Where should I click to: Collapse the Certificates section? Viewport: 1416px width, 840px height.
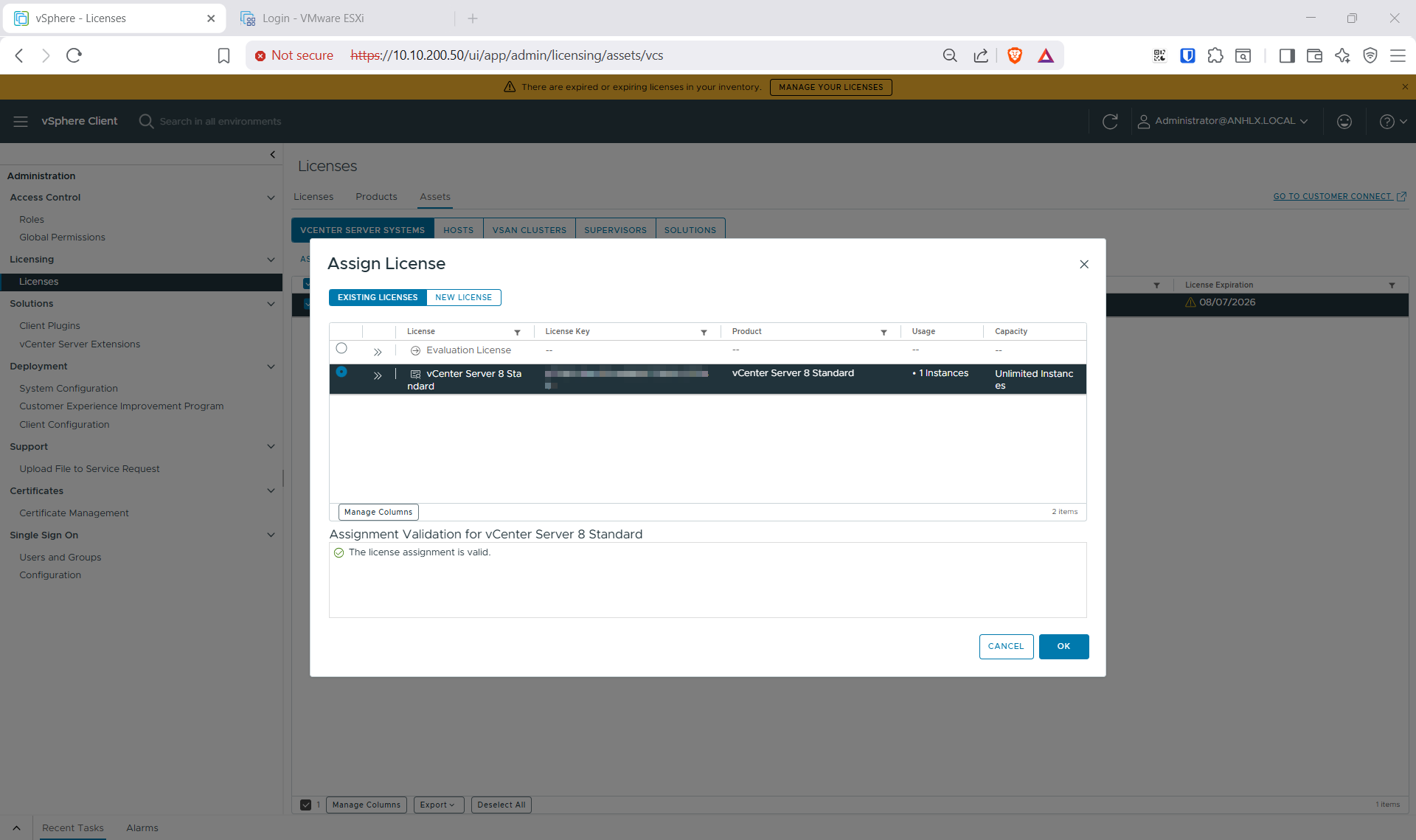(x=271, y=491)
